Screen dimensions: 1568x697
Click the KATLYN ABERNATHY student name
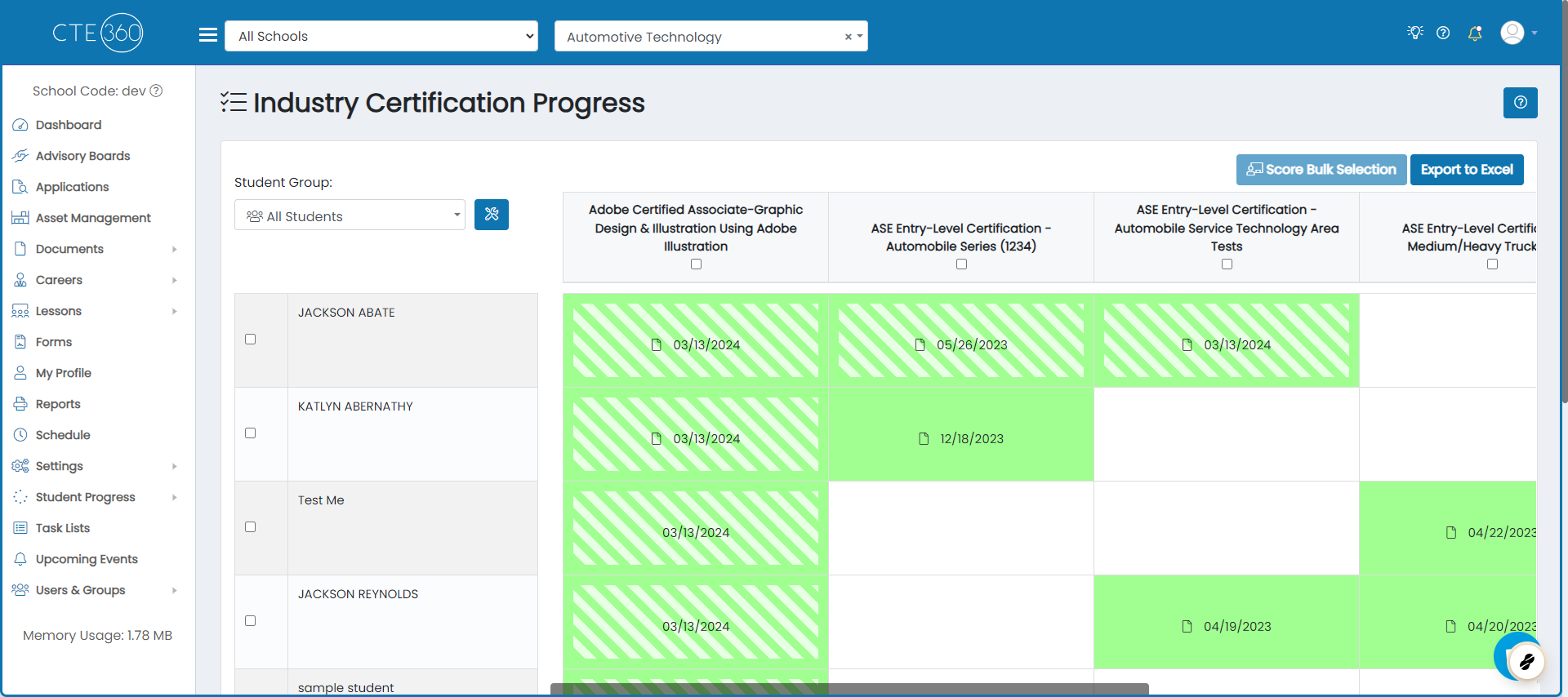click(x=355, y=406)
